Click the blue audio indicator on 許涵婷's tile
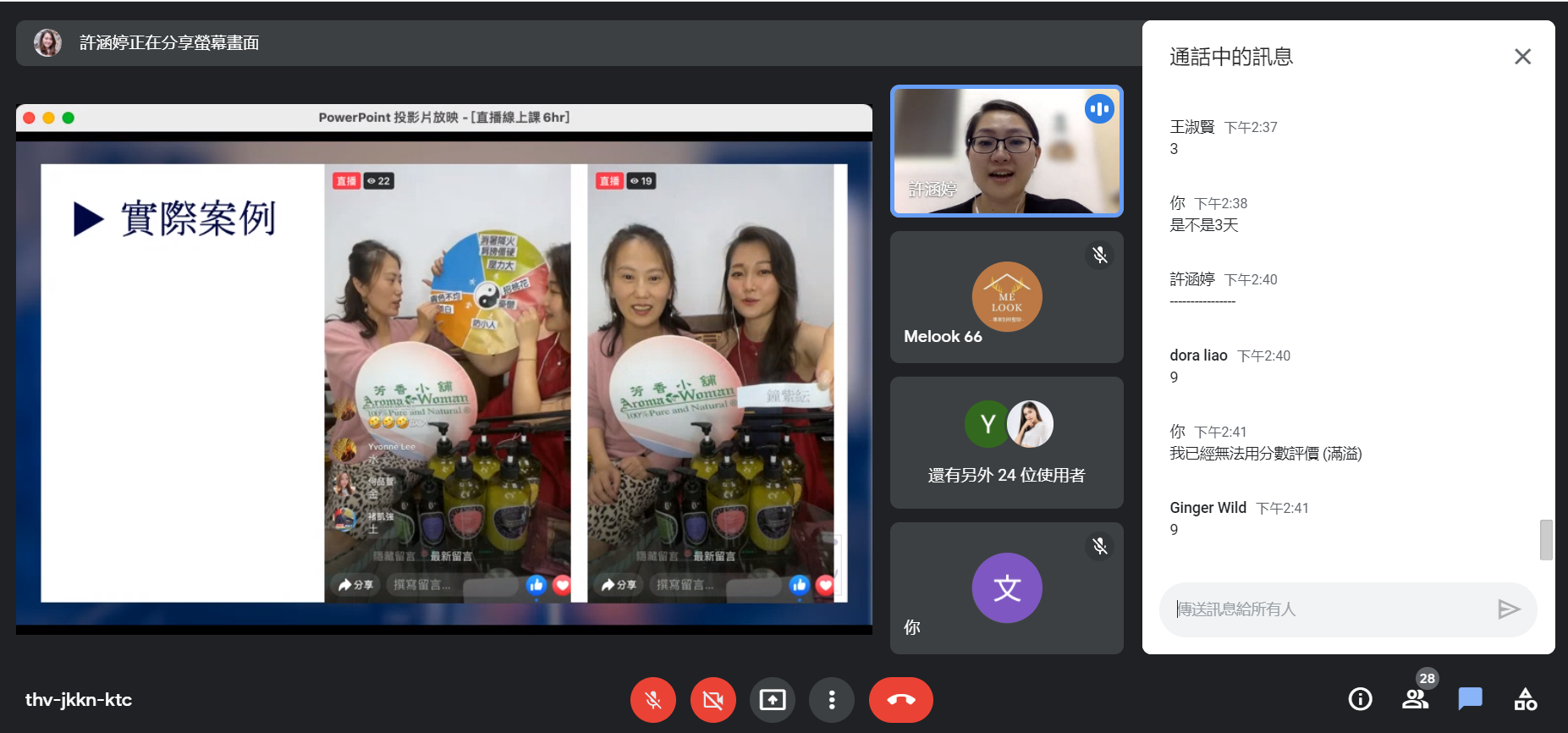 1099,108
